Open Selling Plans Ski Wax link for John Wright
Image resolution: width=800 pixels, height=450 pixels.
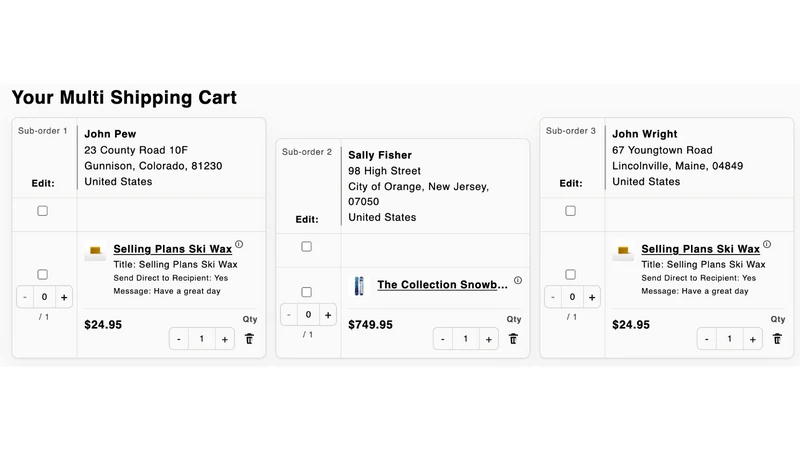tap(701, 249)
